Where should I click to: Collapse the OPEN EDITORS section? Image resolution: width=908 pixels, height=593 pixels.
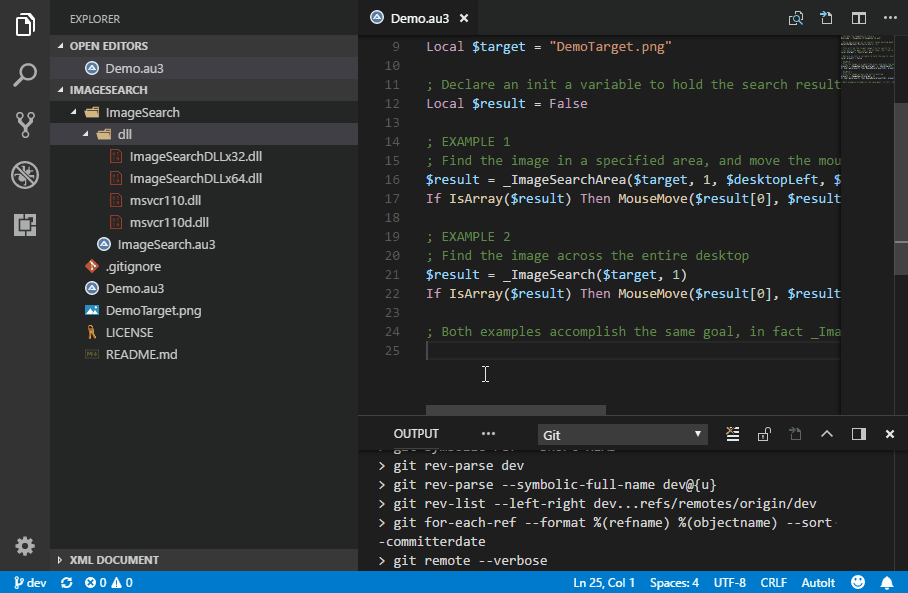(x=204, y=46)
